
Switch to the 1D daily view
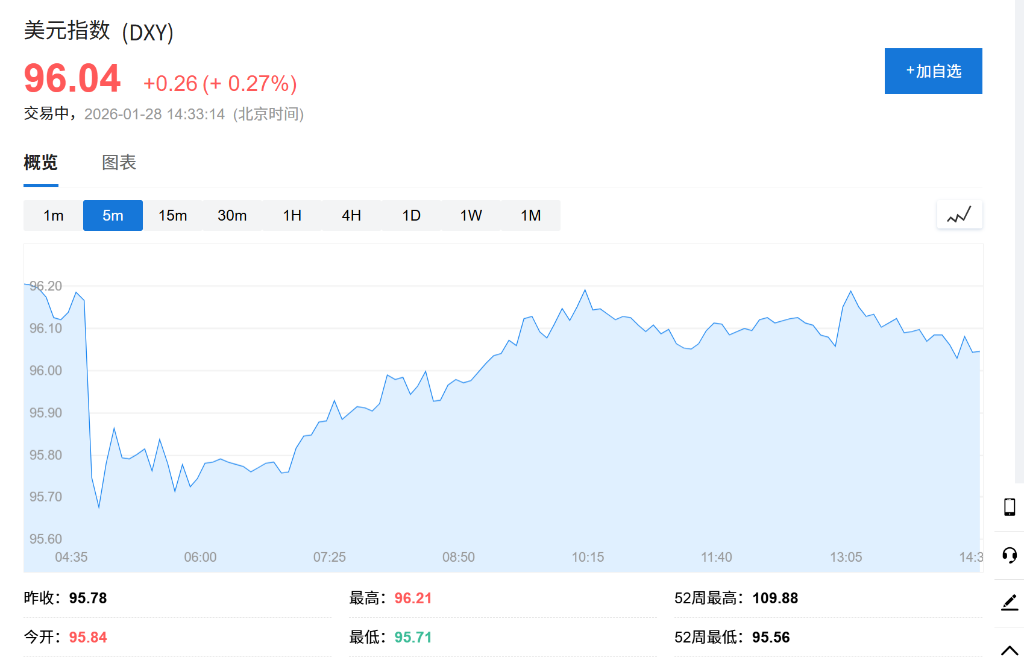(x=411, y=214)
